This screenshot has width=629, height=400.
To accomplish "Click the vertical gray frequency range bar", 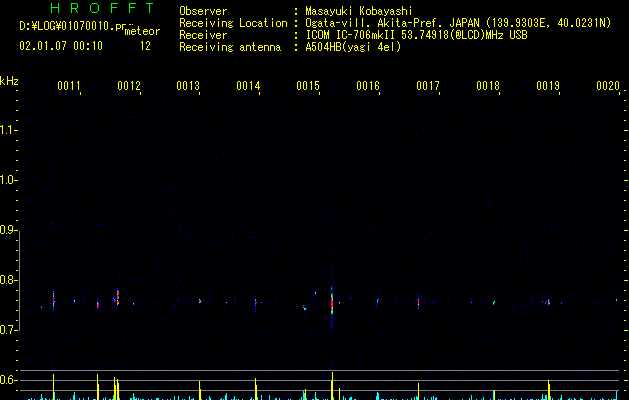I will [19, 281].
